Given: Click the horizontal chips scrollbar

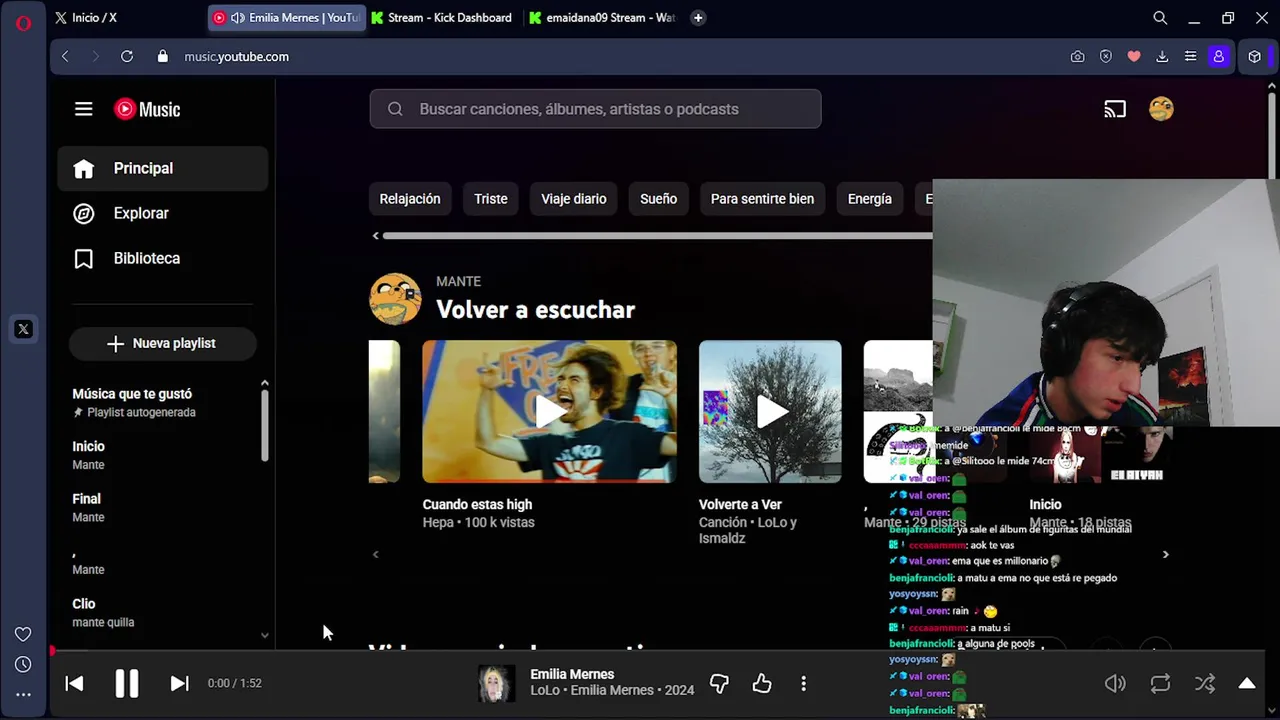Looking at the screenshot, I should (x=657, y=236).
